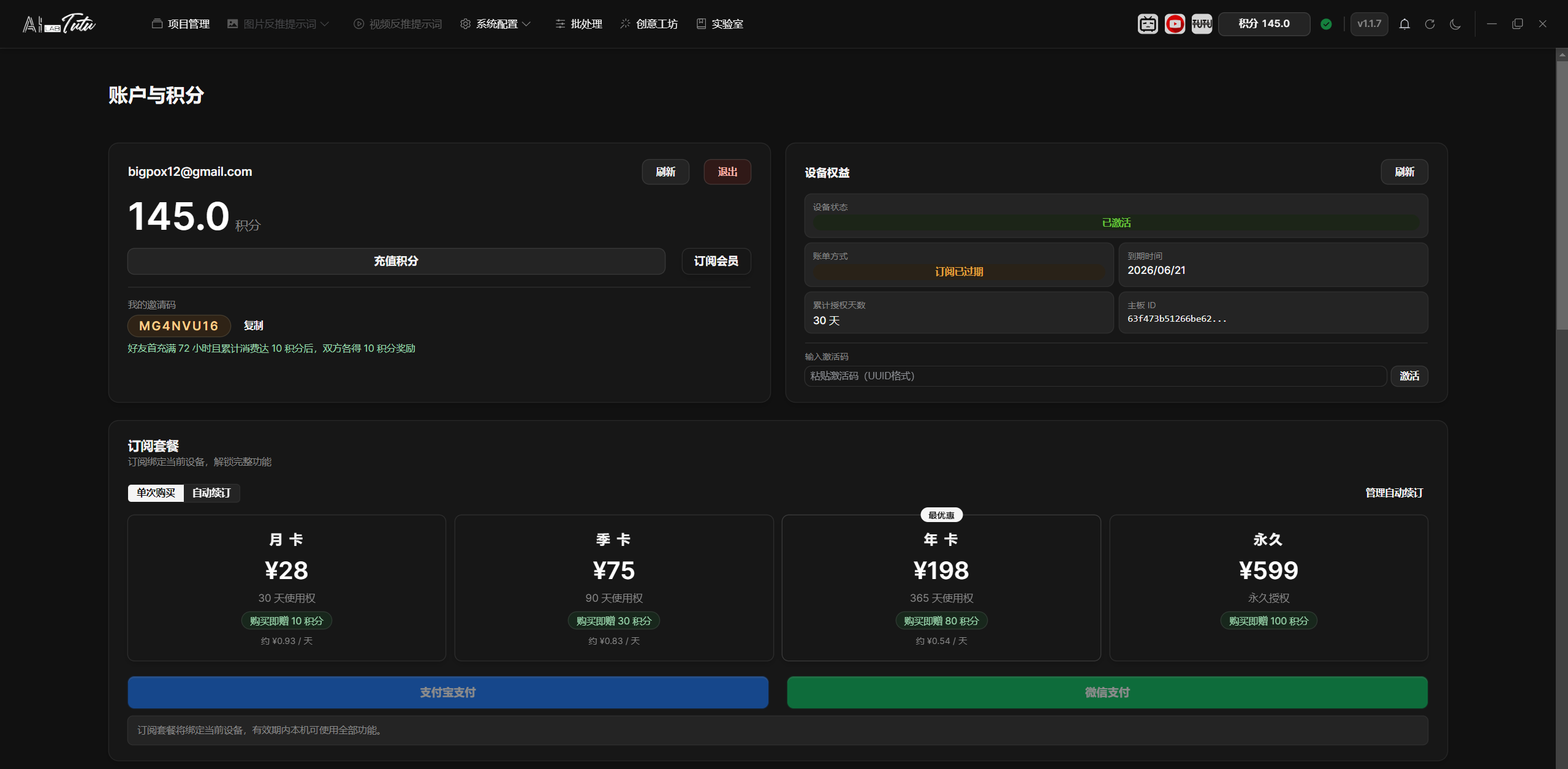Select the 季卡 ¥75 plan card
The image size is (1568, 769).
coord(614,588)
